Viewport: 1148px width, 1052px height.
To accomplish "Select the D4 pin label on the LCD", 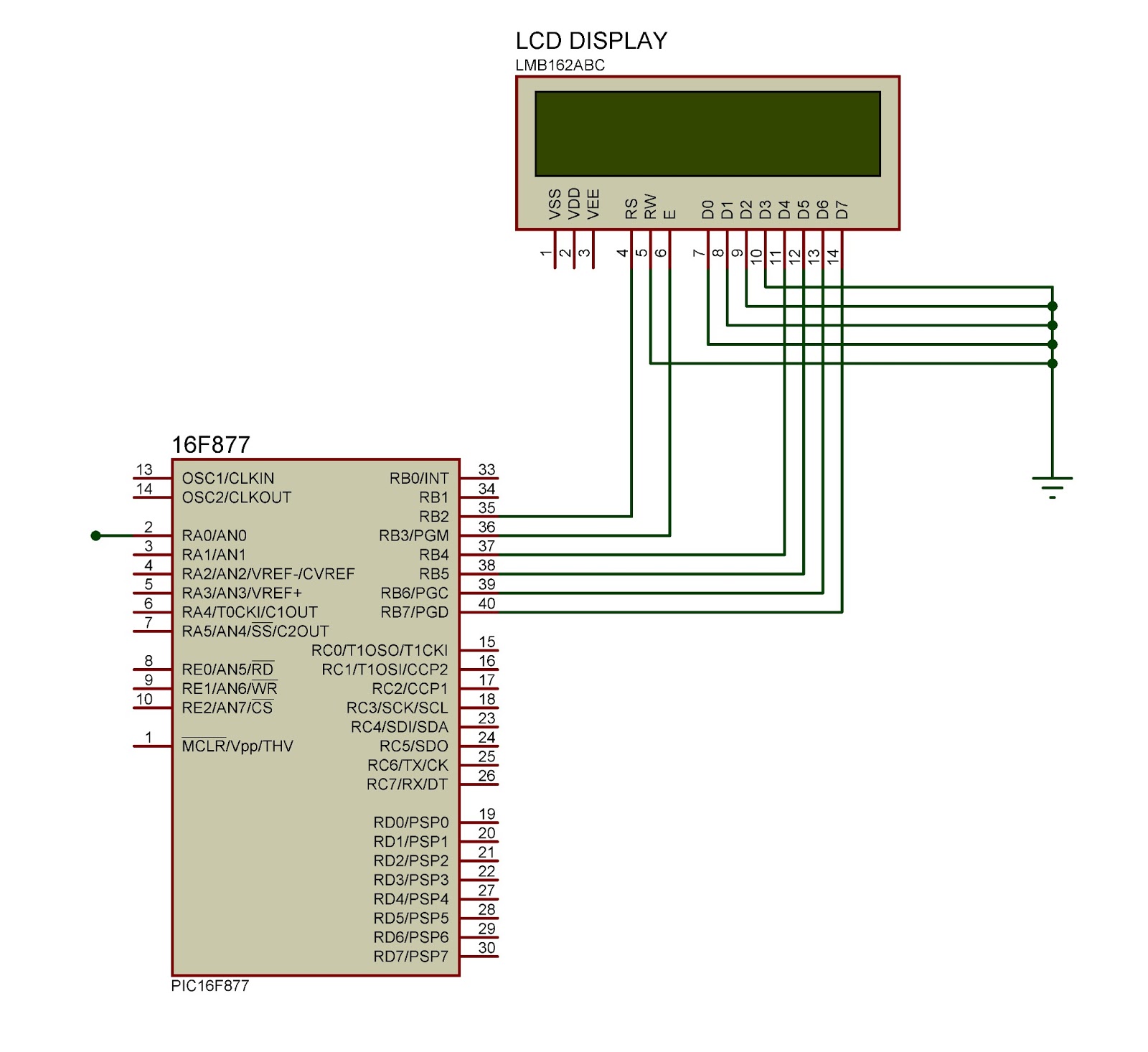I will [x=784, y=210].
